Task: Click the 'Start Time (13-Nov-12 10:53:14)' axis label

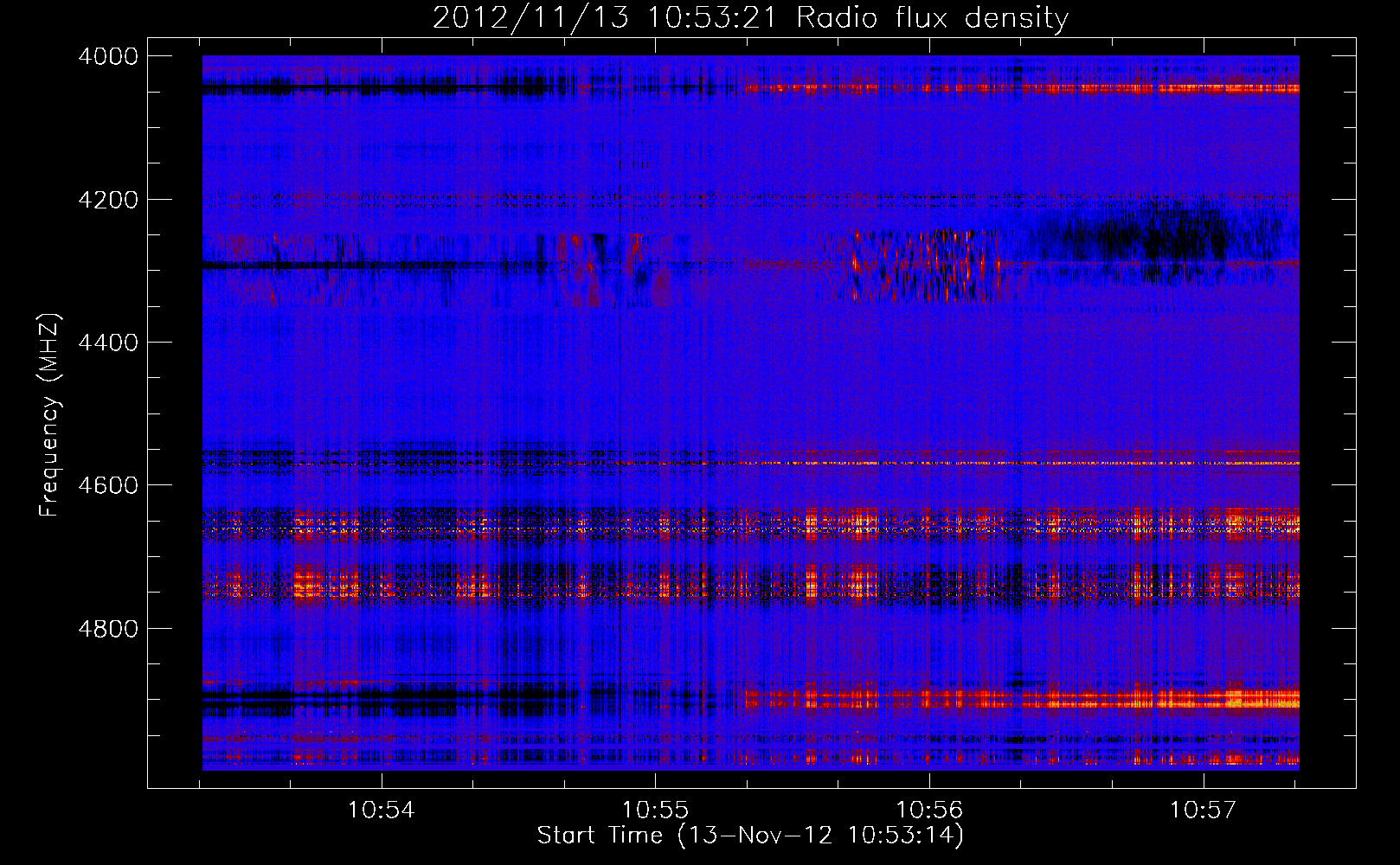Action: tap(750, 836)
